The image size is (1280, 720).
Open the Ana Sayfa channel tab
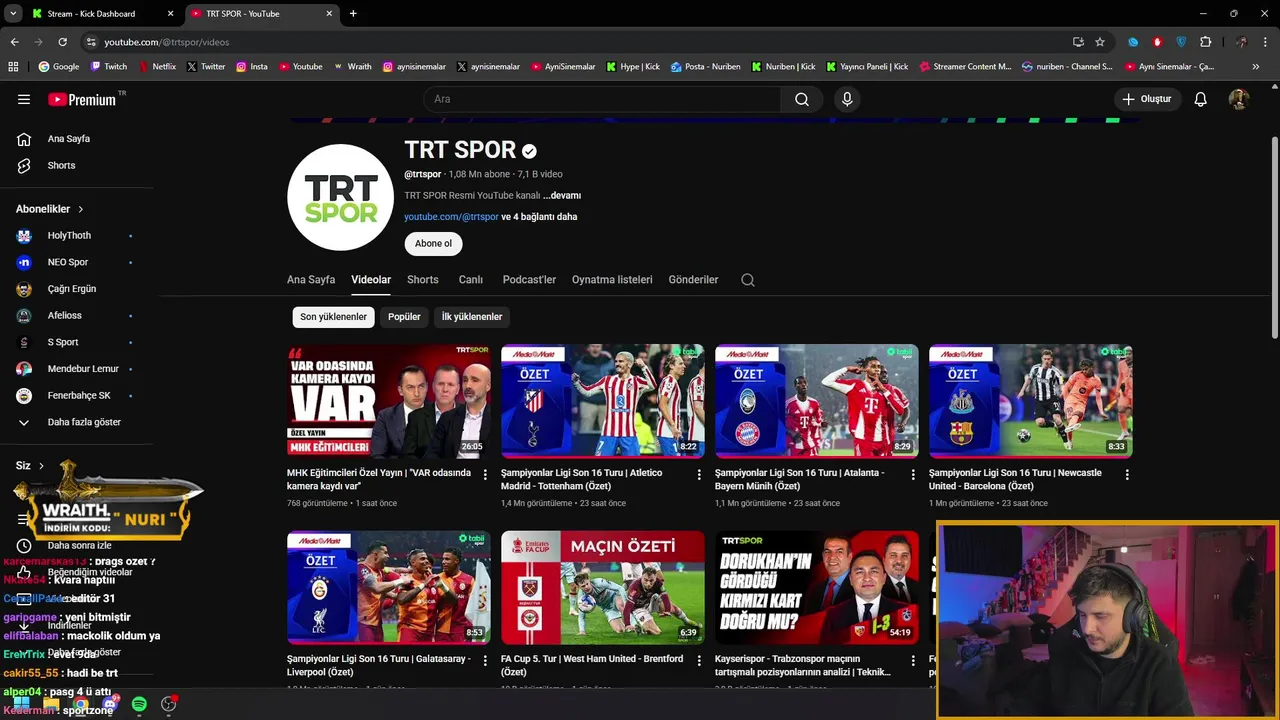click(x=311, y=280)
